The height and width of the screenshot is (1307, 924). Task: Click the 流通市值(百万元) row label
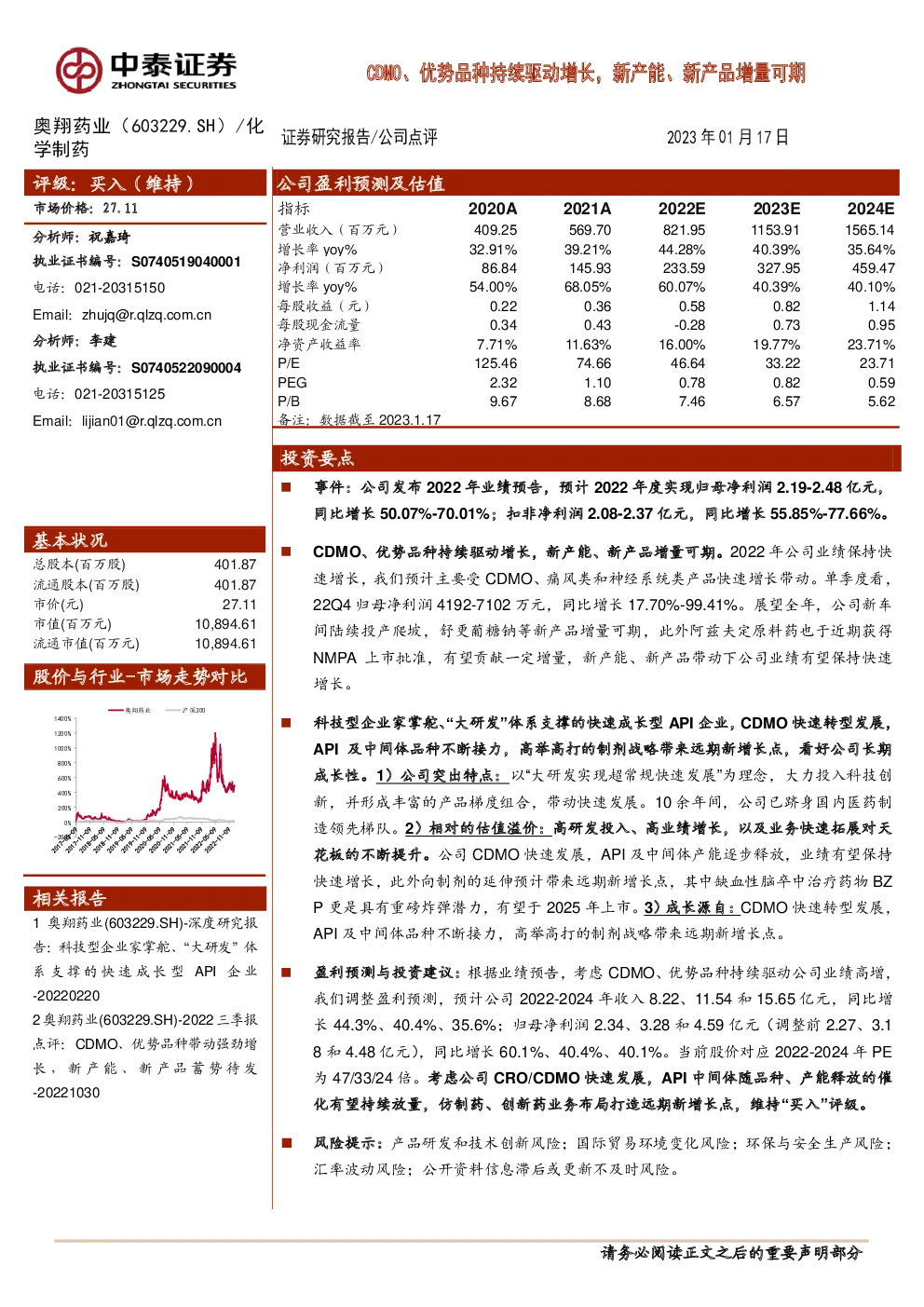tap(87, 644)
